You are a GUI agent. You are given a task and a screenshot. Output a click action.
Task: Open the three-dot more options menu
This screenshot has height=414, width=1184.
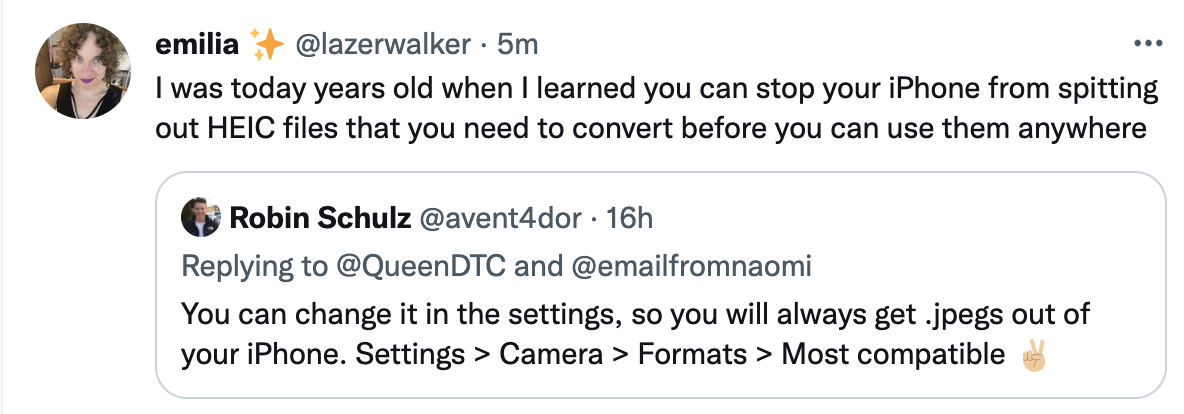click(x=1146, y=44)
